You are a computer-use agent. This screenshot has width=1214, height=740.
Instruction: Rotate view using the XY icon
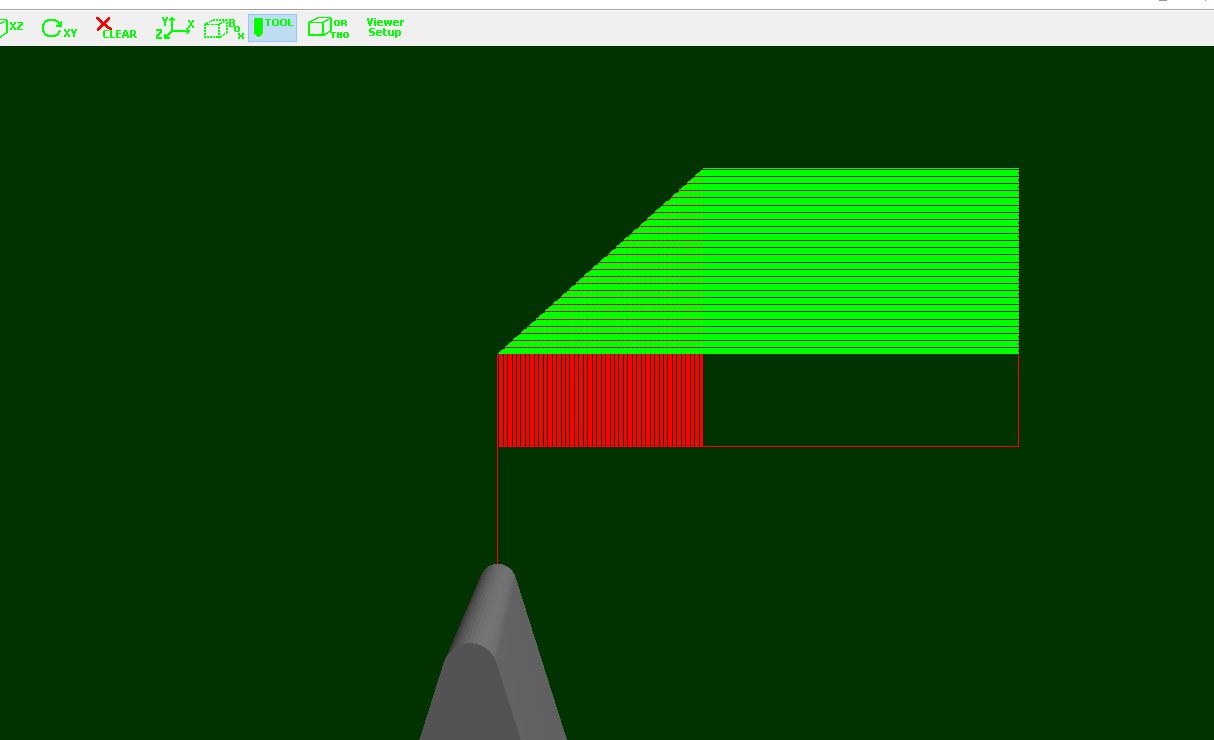(x=59, y=28)
